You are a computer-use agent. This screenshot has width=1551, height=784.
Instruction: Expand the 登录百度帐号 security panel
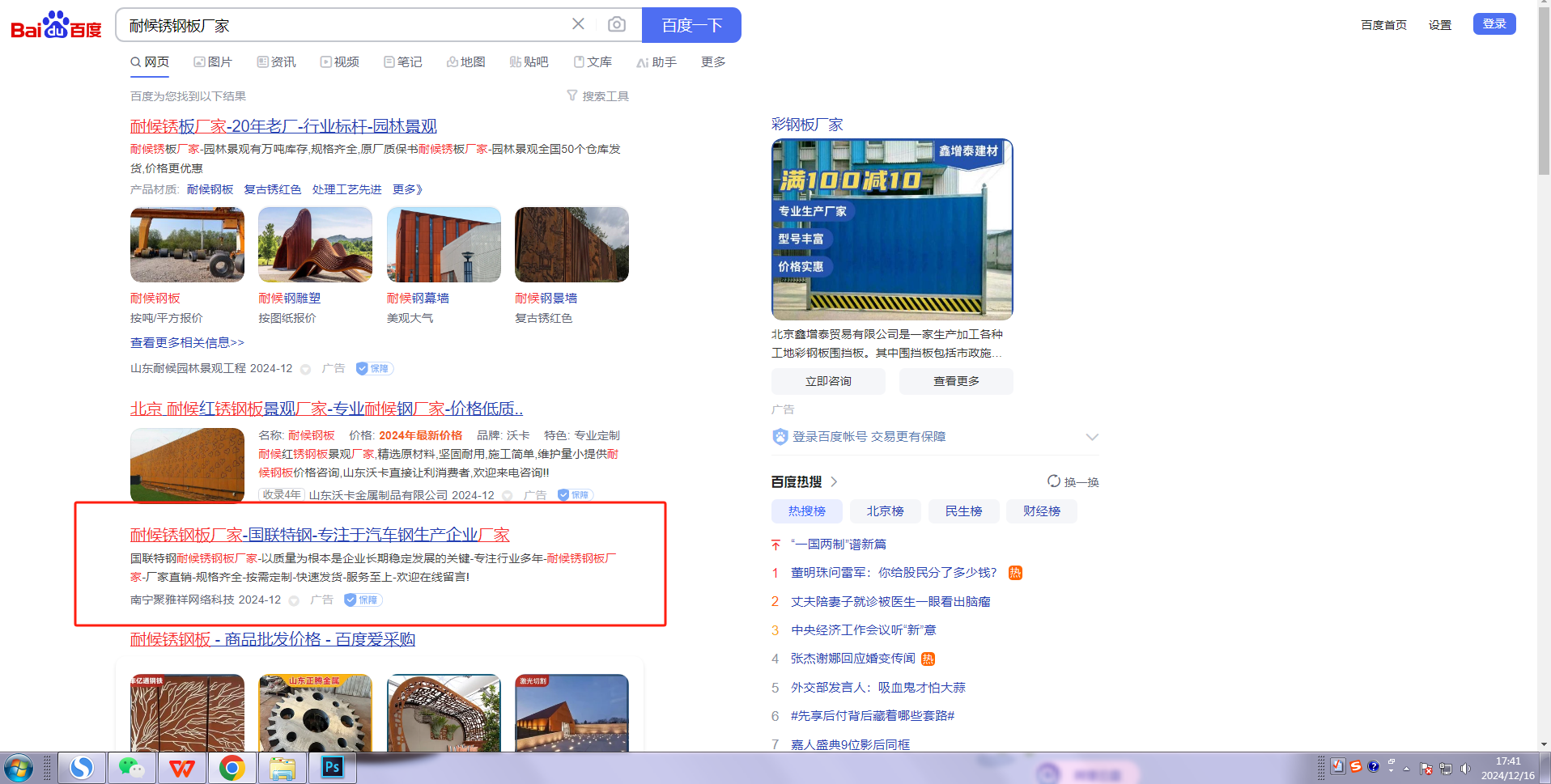point(1091,437)
